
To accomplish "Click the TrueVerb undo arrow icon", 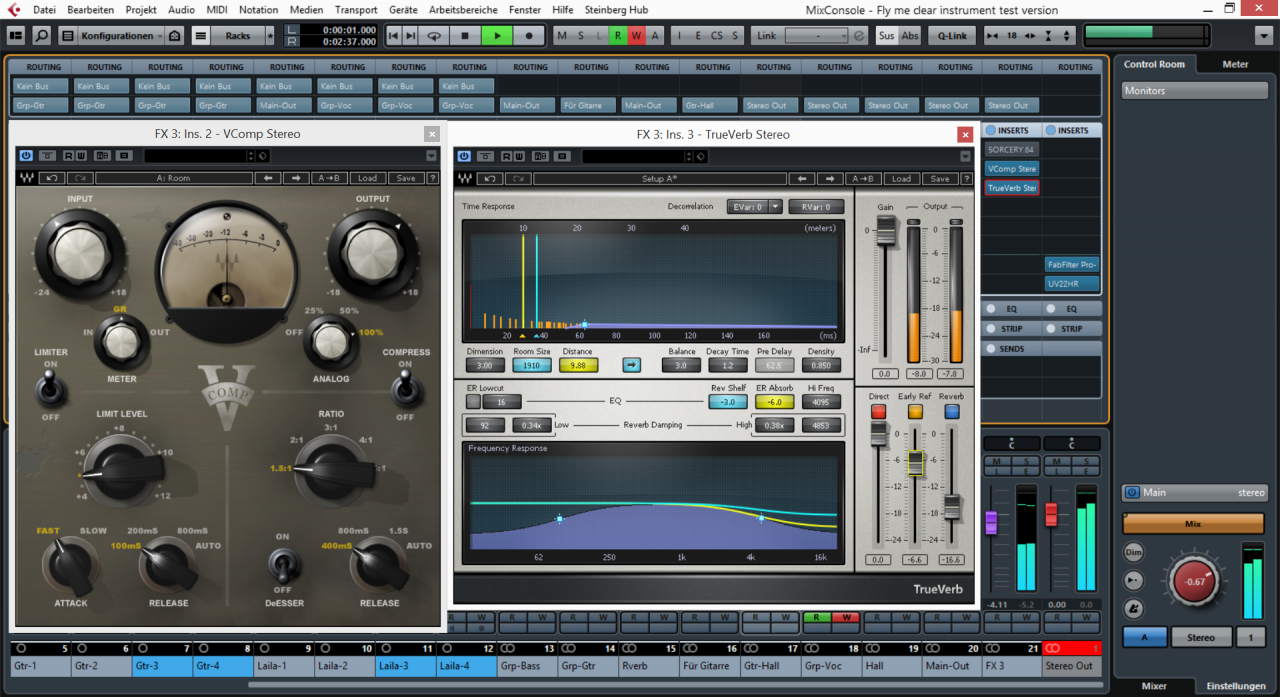I will (491, 178).
